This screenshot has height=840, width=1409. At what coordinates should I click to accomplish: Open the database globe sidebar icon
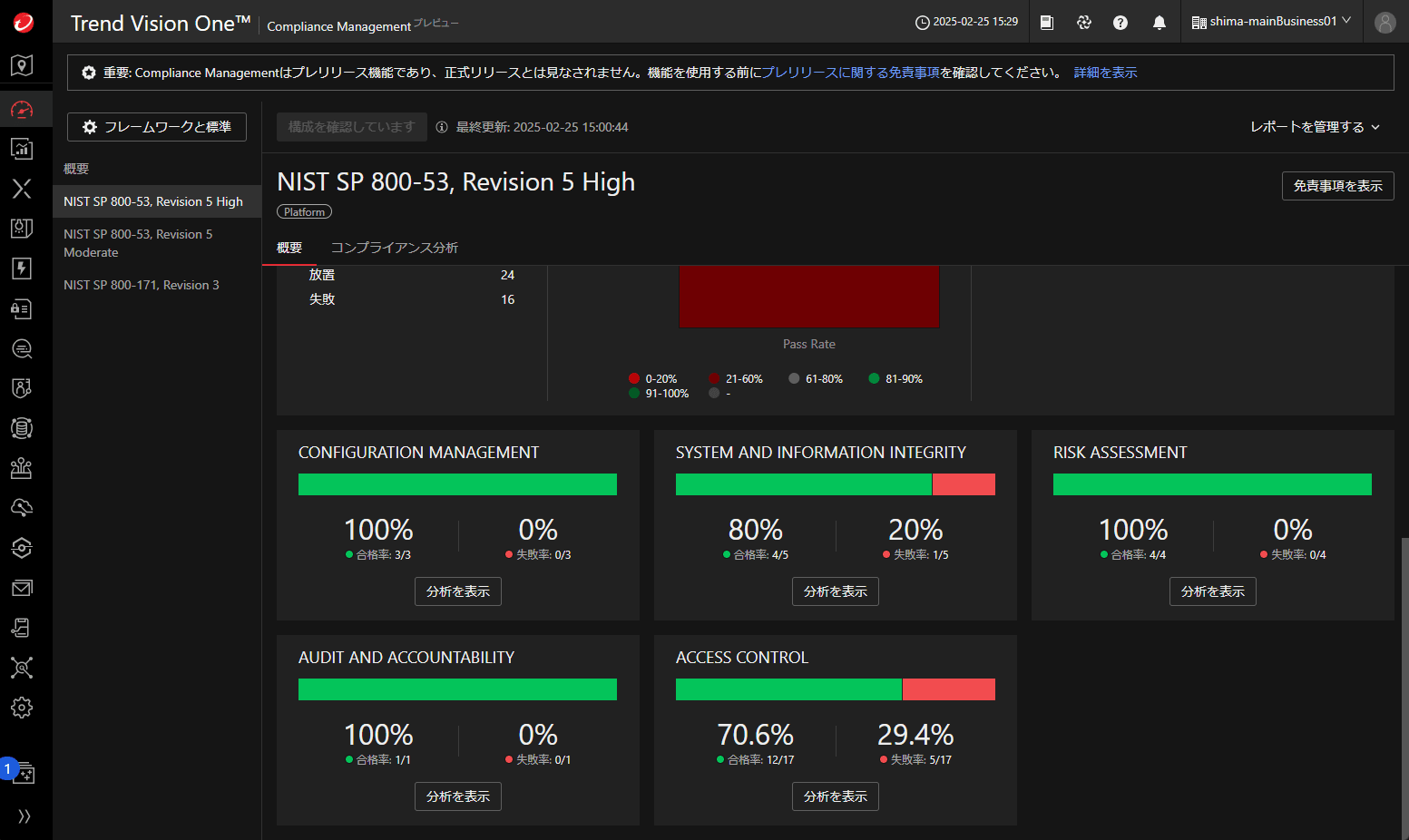point(22,428)
